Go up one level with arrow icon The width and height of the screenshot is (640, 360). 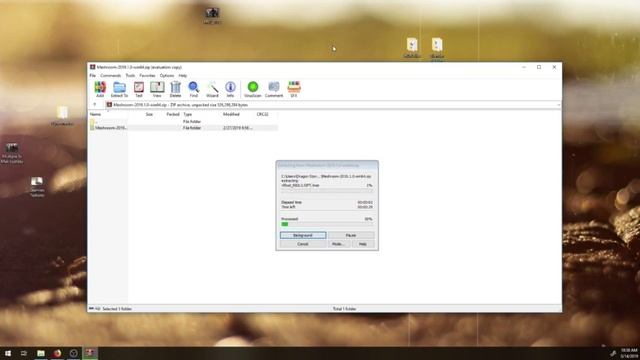95,105
